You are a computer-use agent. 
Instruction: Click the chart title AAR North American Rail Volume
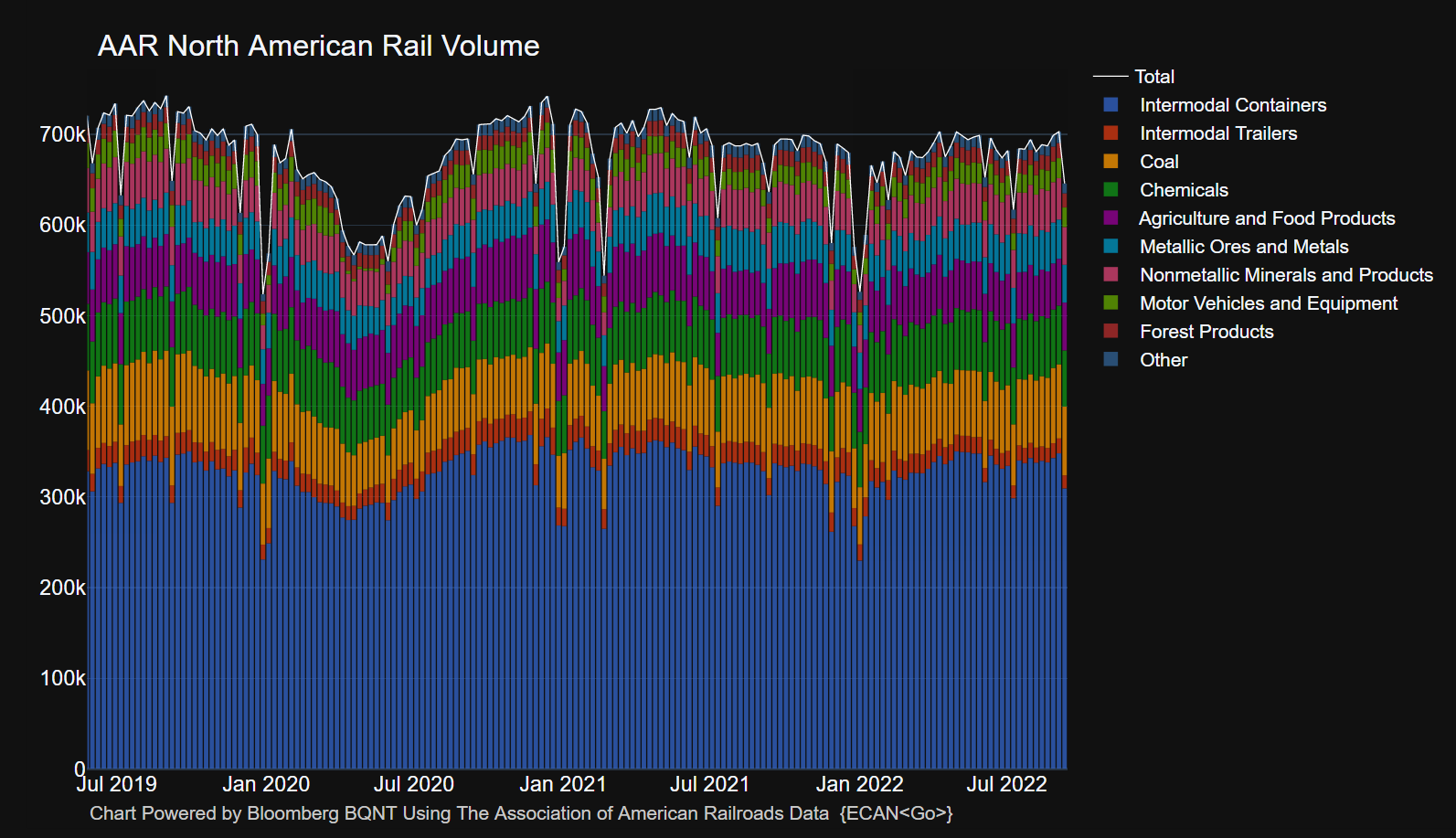[x=318, y=46]
